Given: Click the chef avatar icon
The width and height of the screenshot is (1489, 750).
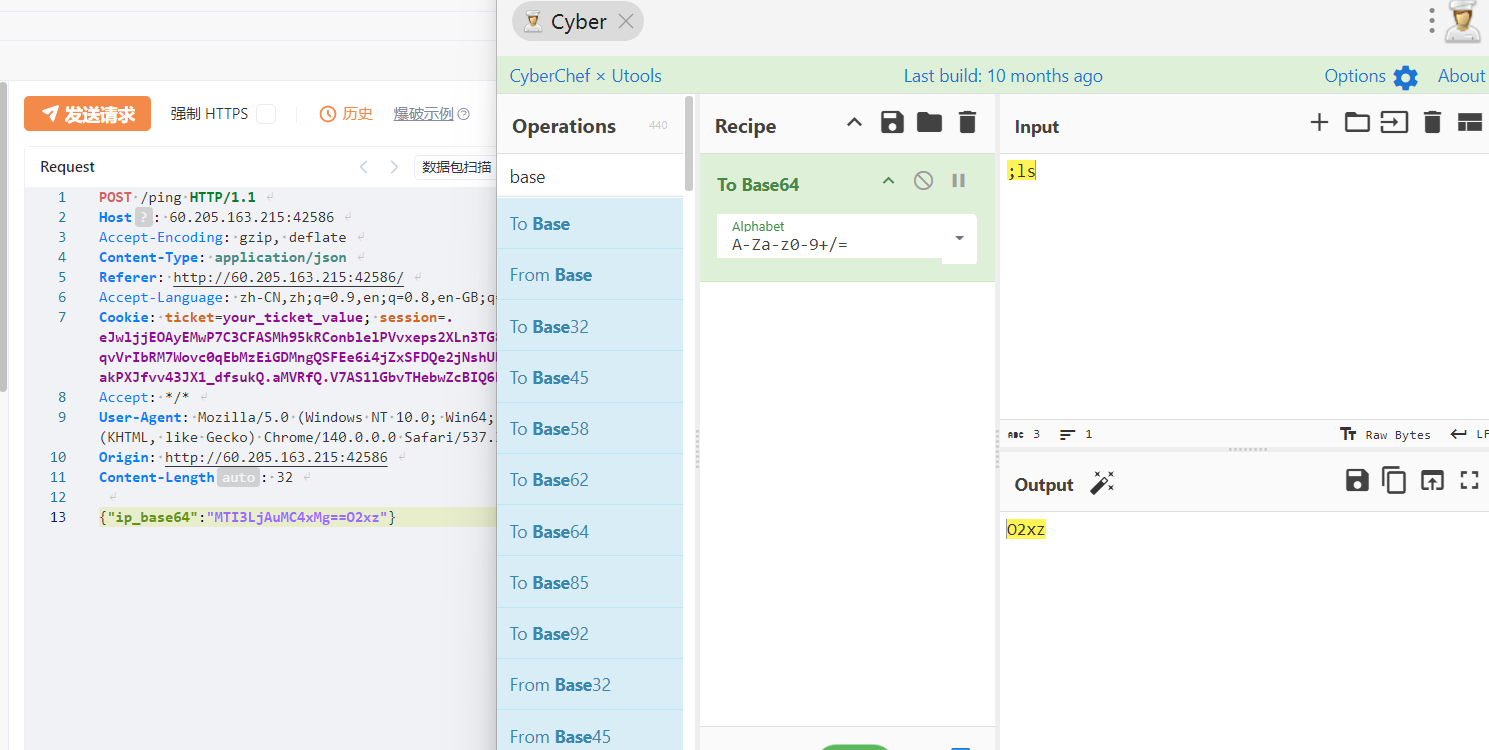Looking at the screenshot, I should (x=1465, y=22).
